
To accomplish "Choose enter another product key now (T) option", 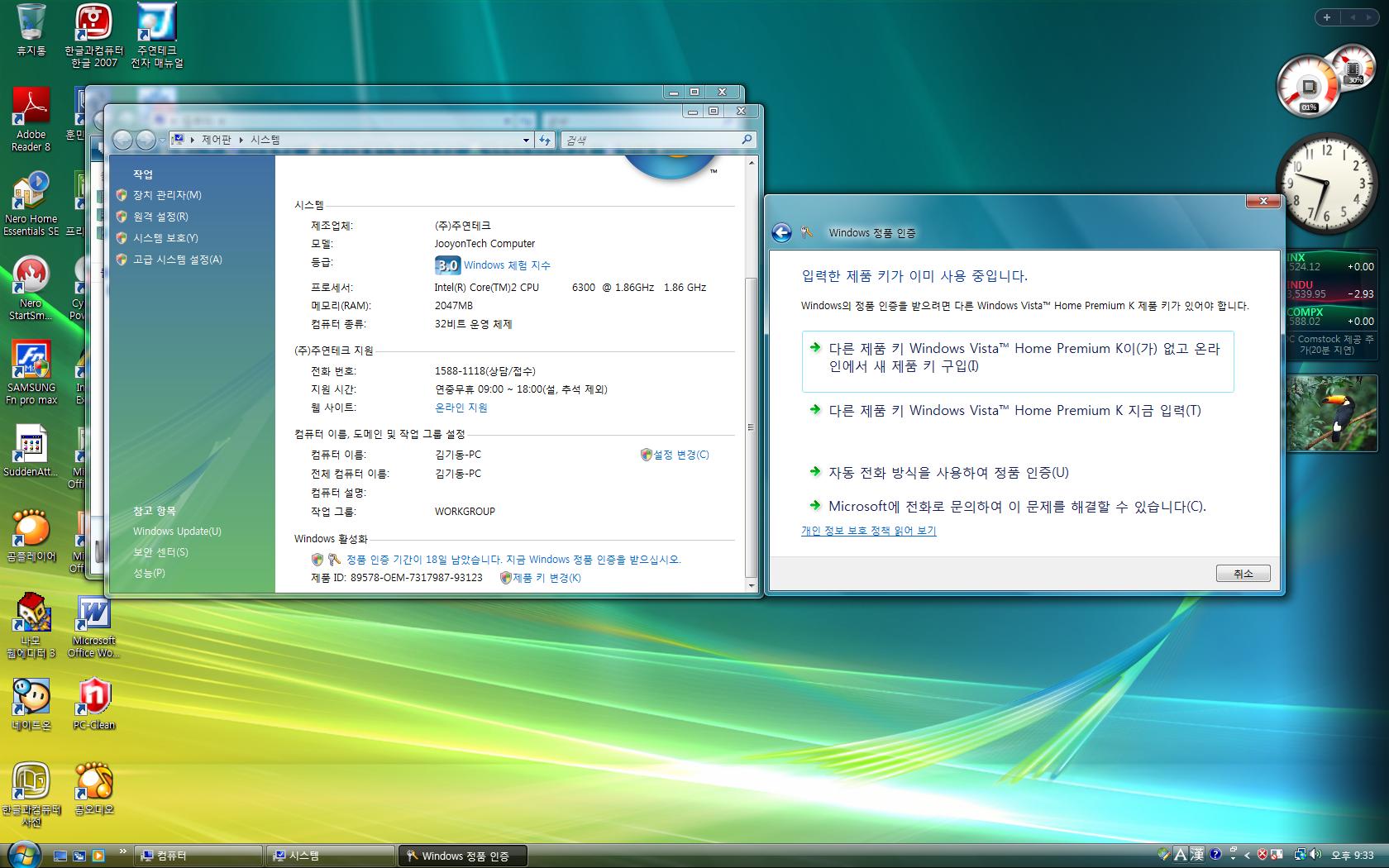I will [x=1015, y=411].
